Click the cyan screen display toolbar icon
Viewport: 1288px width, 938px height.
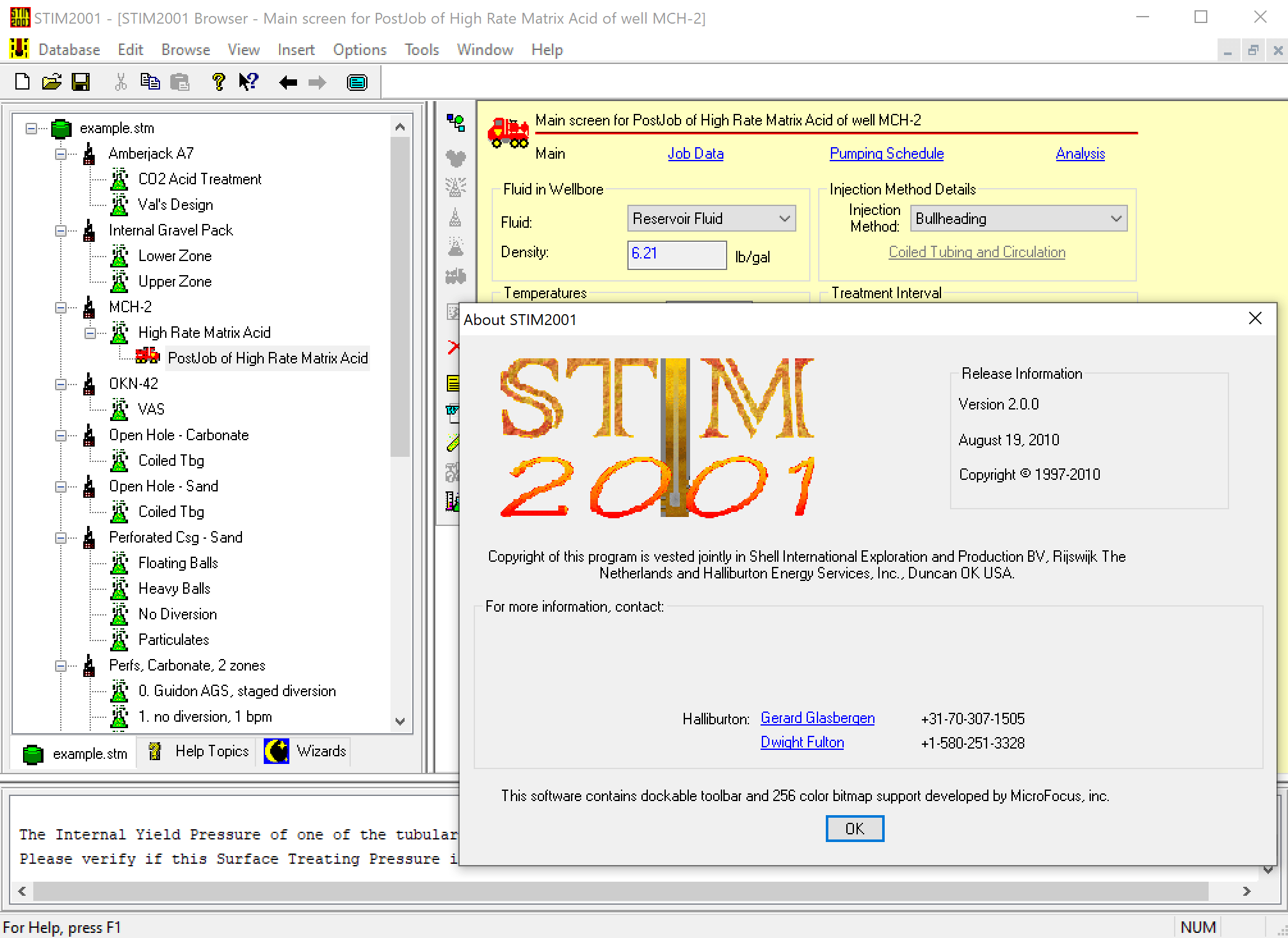(x=357, y=82)
